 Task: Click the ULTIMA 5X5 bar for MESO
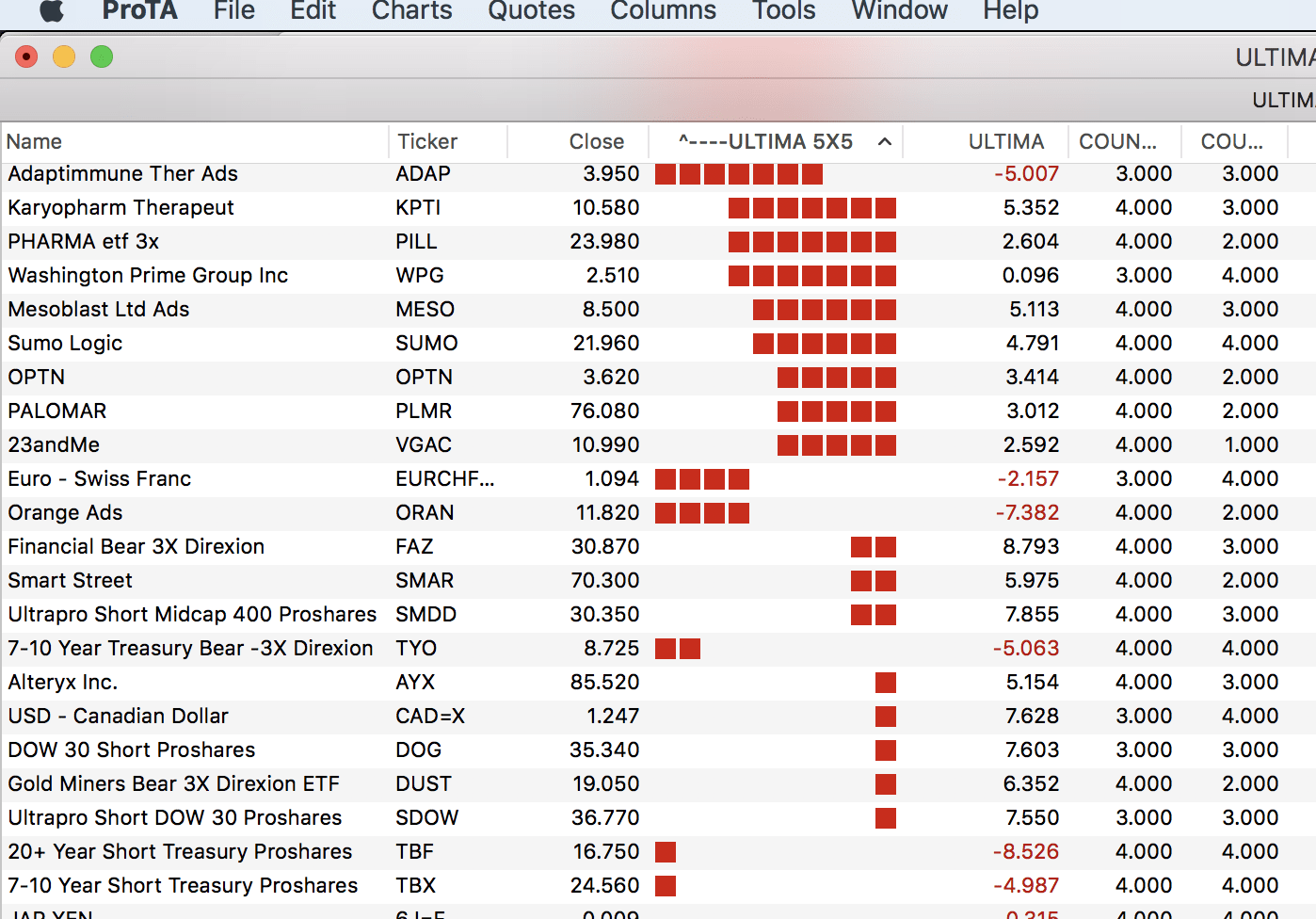coord(825,310)
